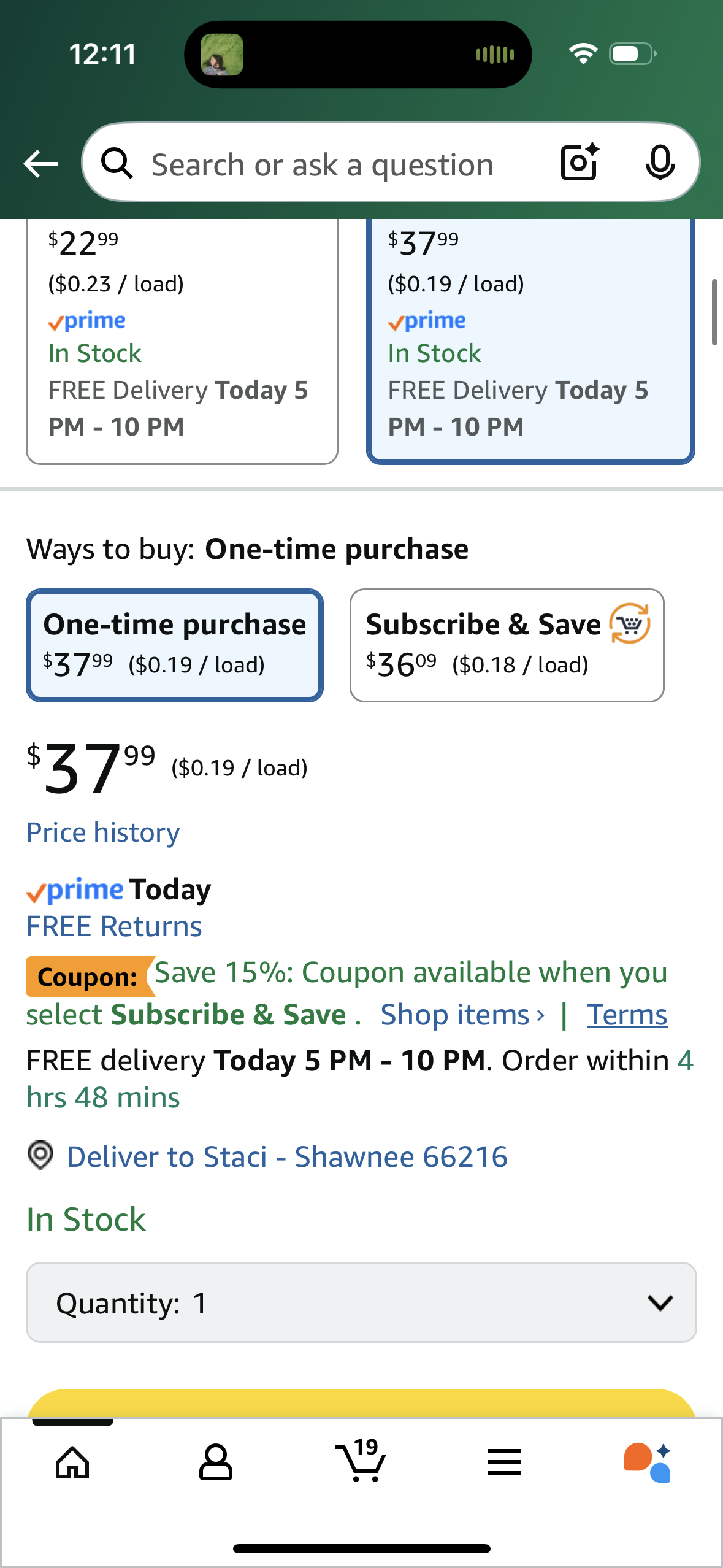Open camera lens search icon
The height and width of the screenshot is (1568, 723).
(x=580, y=163)
